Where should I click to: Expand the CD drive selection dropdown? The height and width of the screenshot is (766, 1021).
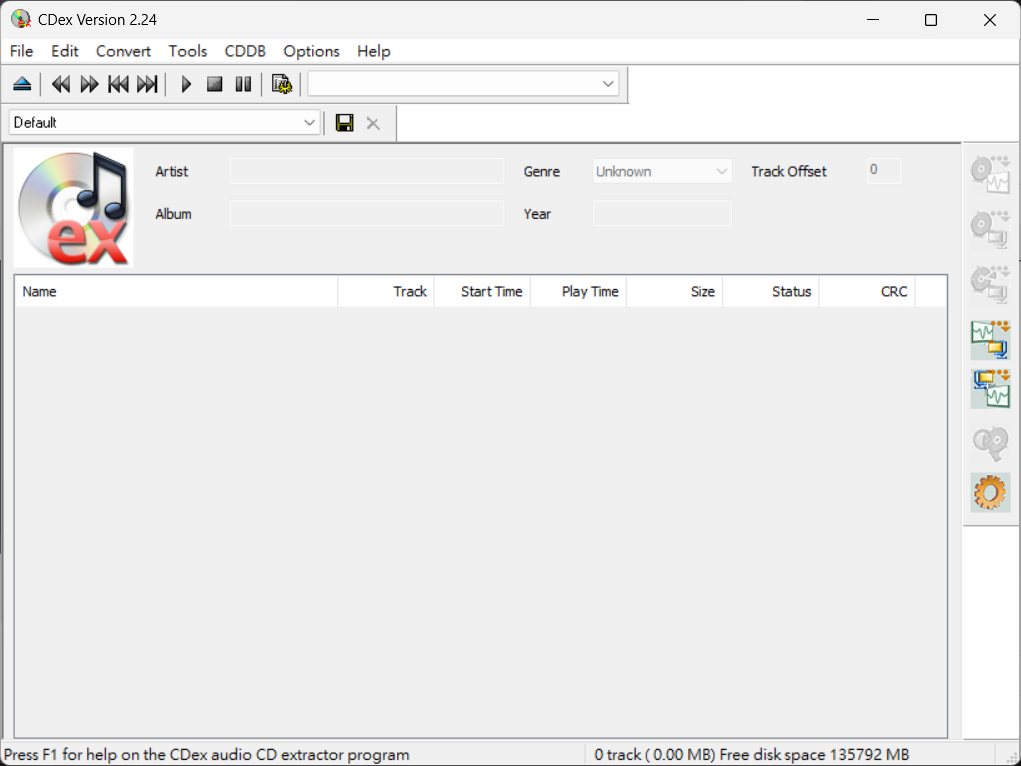click(x=608, y=84)
